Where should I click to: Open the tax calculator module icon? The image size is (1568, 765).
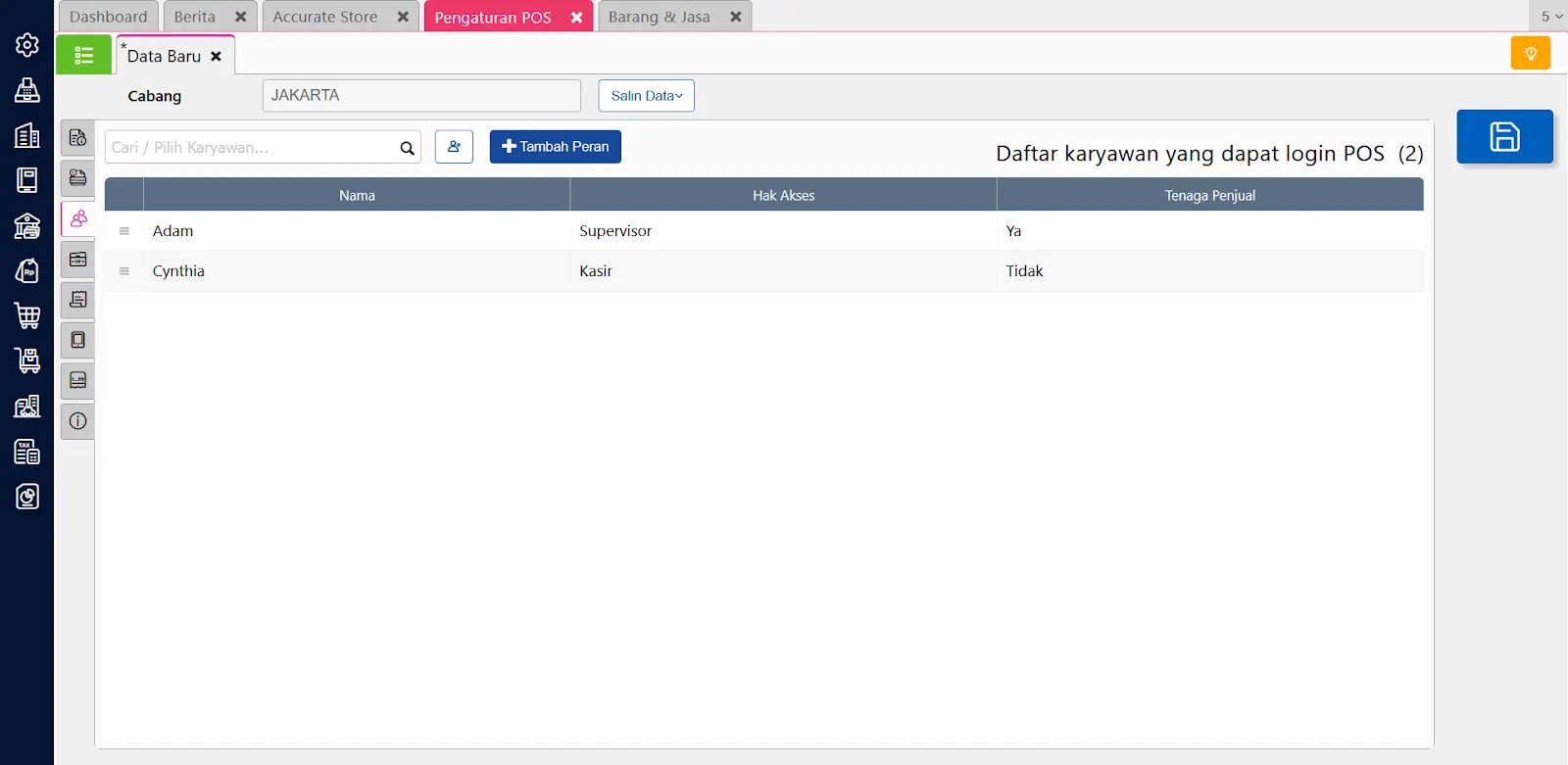[x=27, y=452]
